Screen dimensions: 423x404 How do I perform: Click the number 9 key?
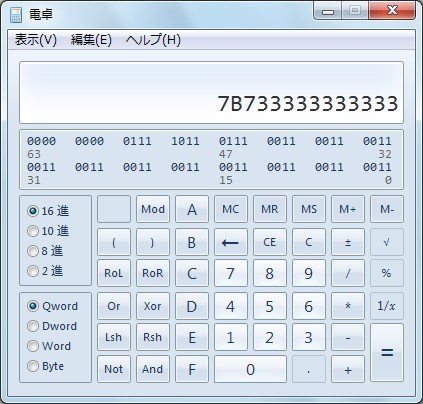(x=309, y=273)
